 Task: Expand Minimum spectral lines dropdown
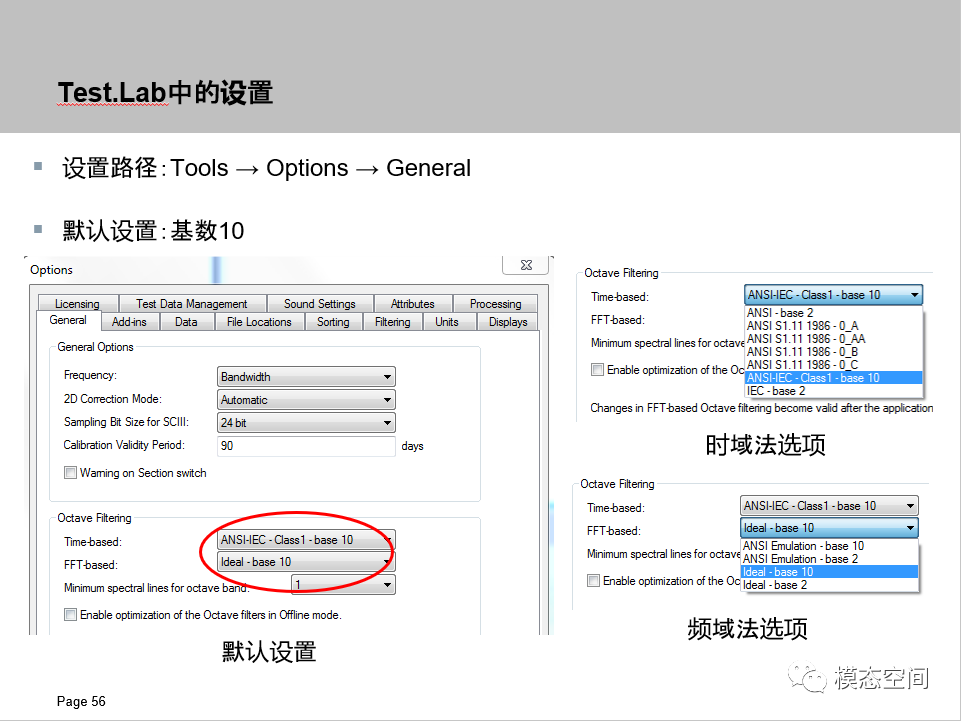click(x=343, y=584)
